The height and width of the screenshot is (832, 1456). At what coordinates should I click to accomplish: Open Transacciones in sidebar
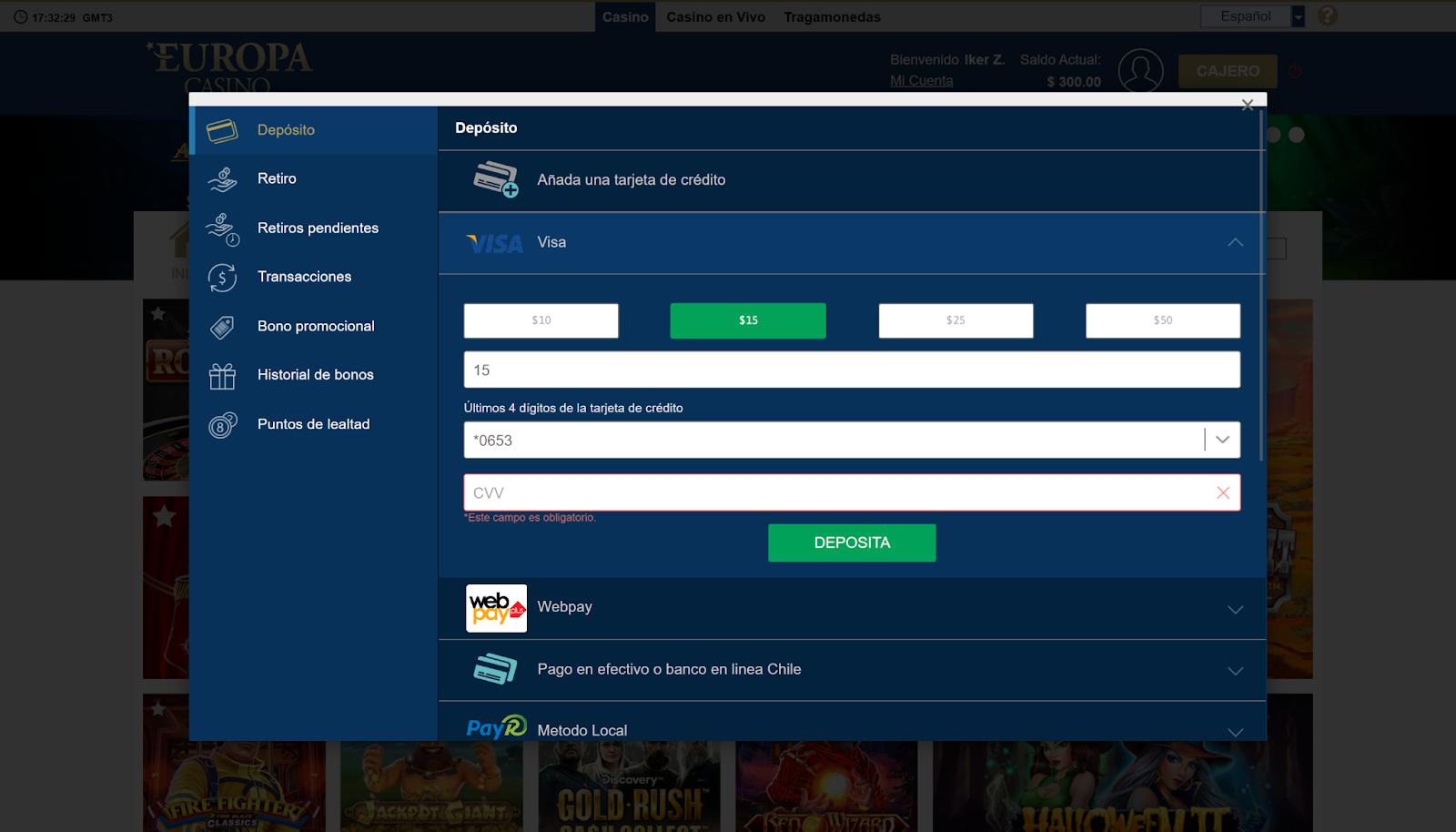[x=314, y=277]
